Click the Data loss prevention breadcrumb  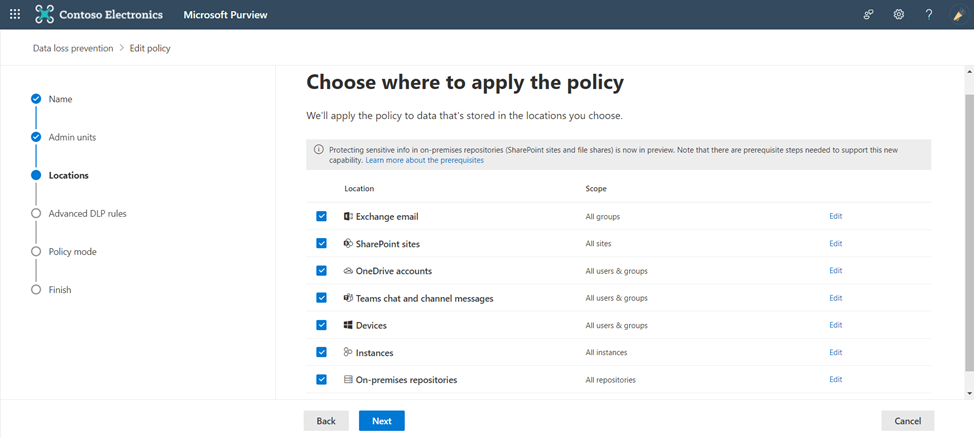click(x=73, y=48)
